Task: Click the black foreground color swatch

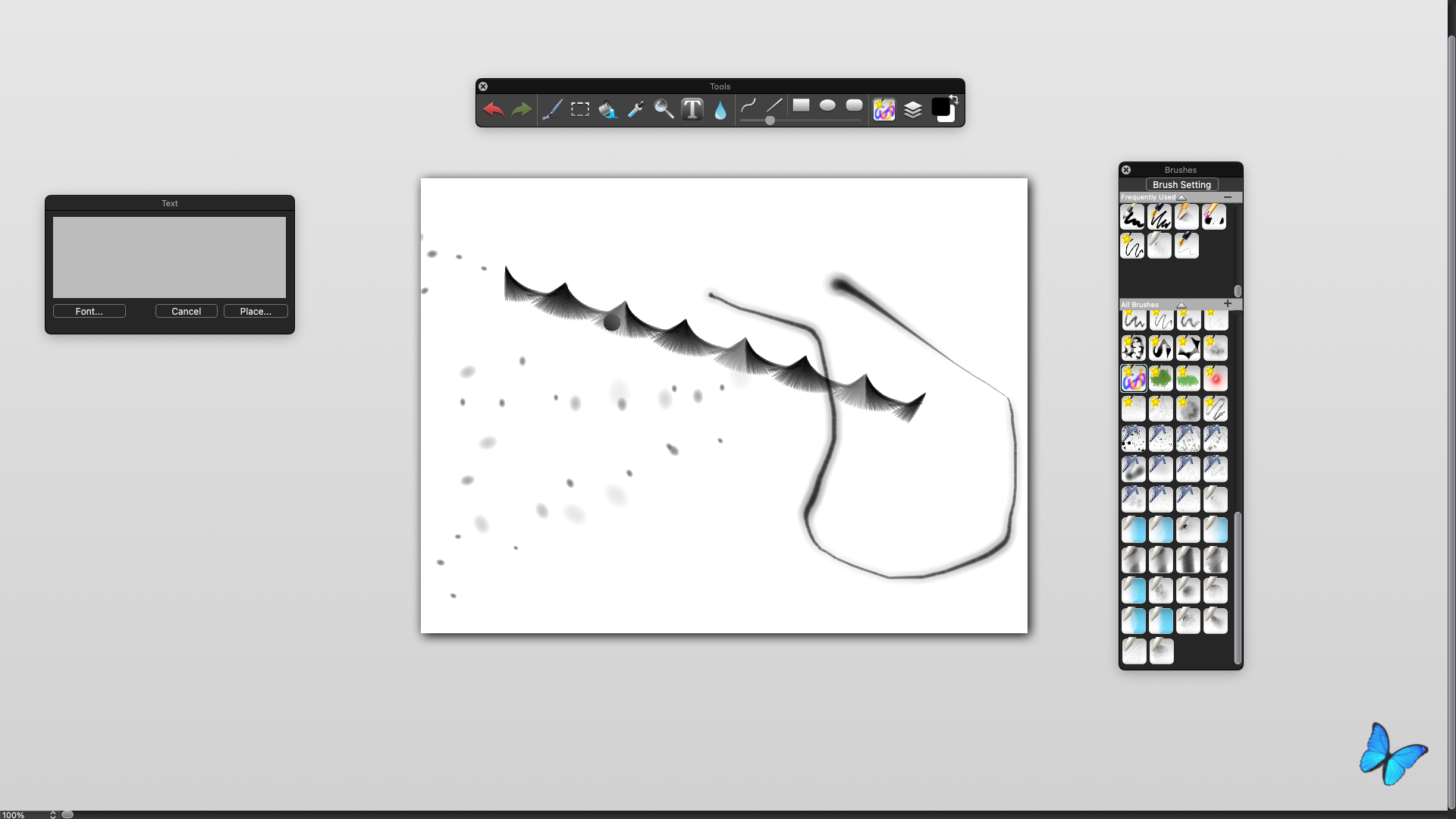Action: coord(940,108)
